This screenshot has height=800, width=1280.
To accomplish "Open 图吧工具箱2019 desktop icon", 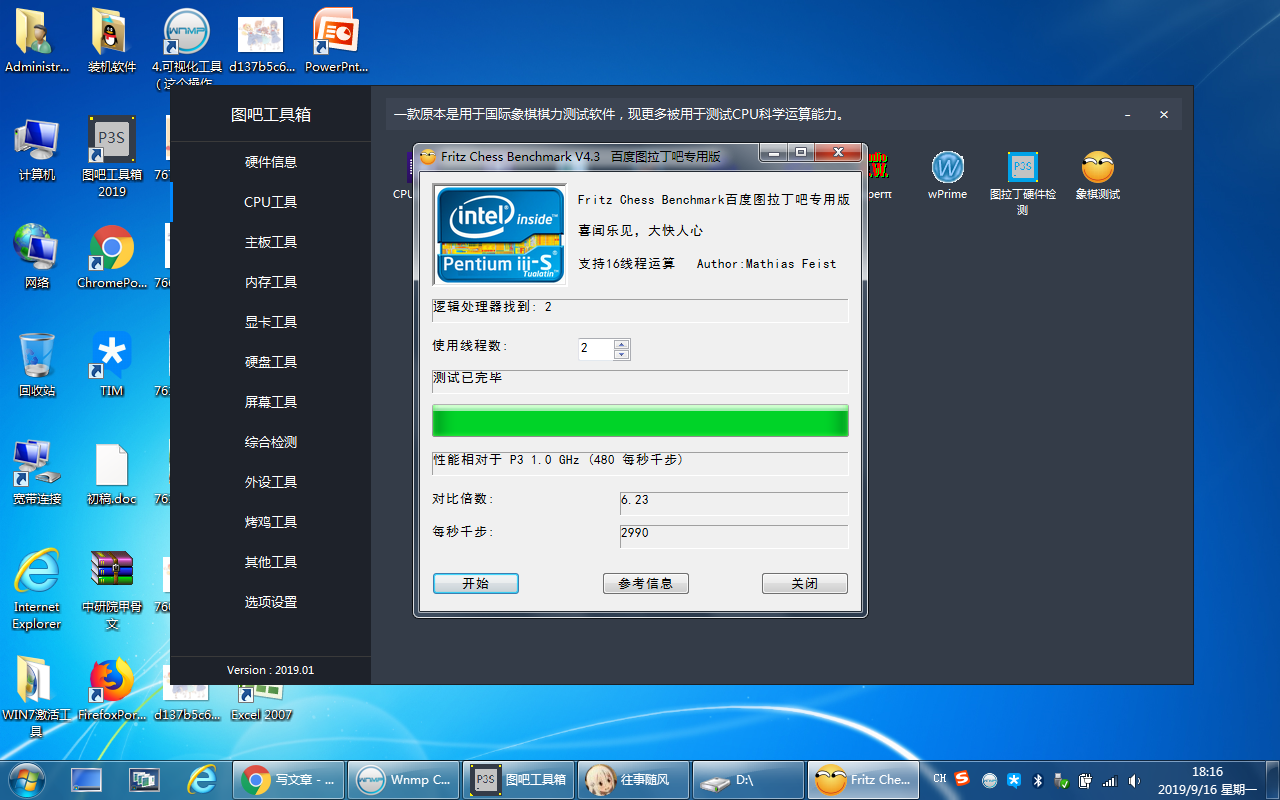I will (110, 138).
